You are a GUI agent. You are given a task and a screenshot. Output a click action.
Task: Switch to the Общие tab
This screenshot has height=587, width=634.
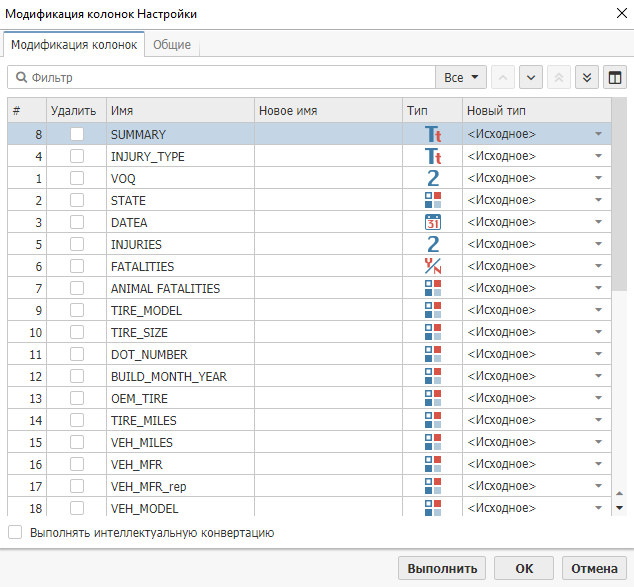click(171, 46)
